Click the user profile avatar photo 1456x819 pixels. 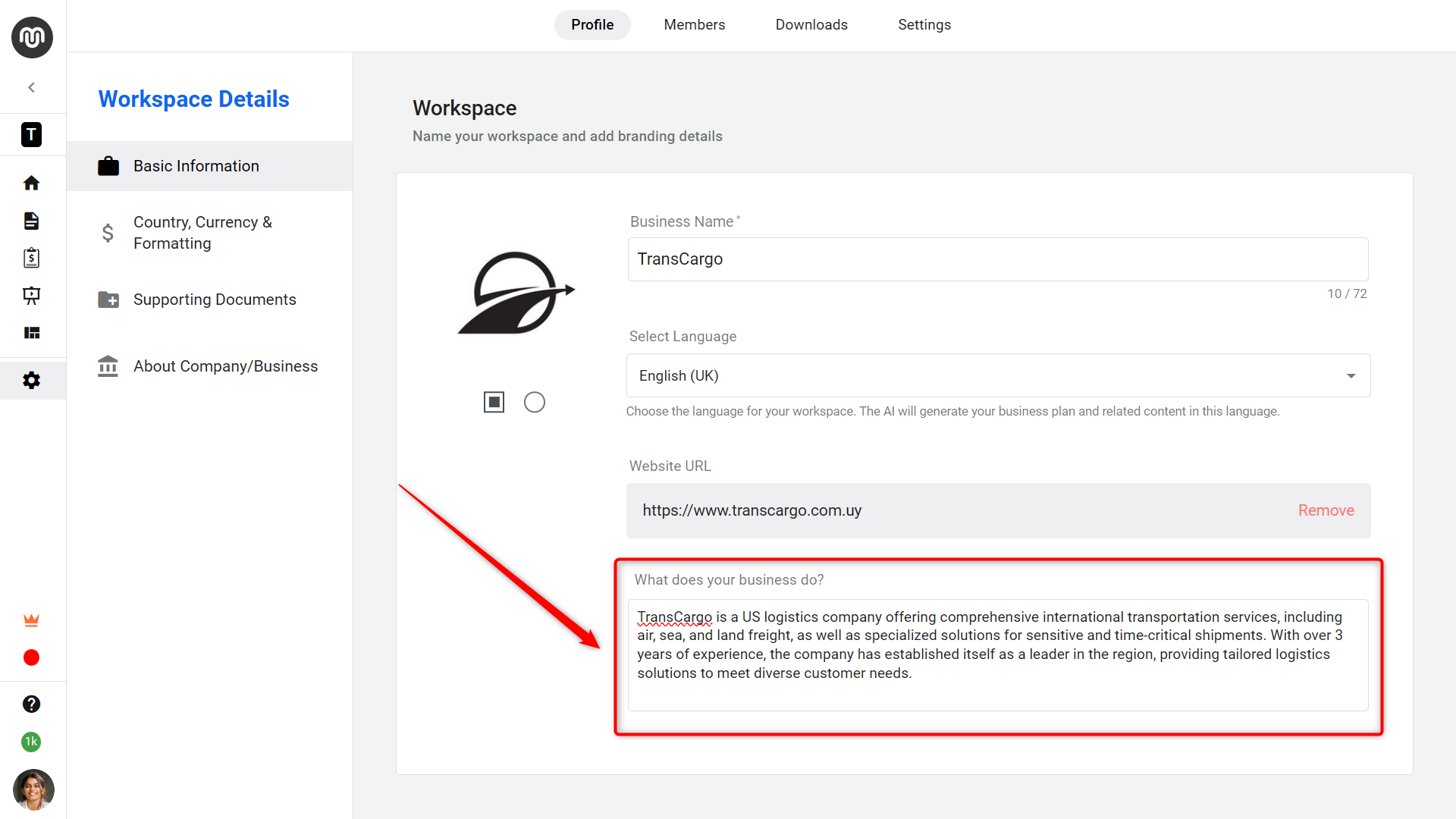pos(33,789)
